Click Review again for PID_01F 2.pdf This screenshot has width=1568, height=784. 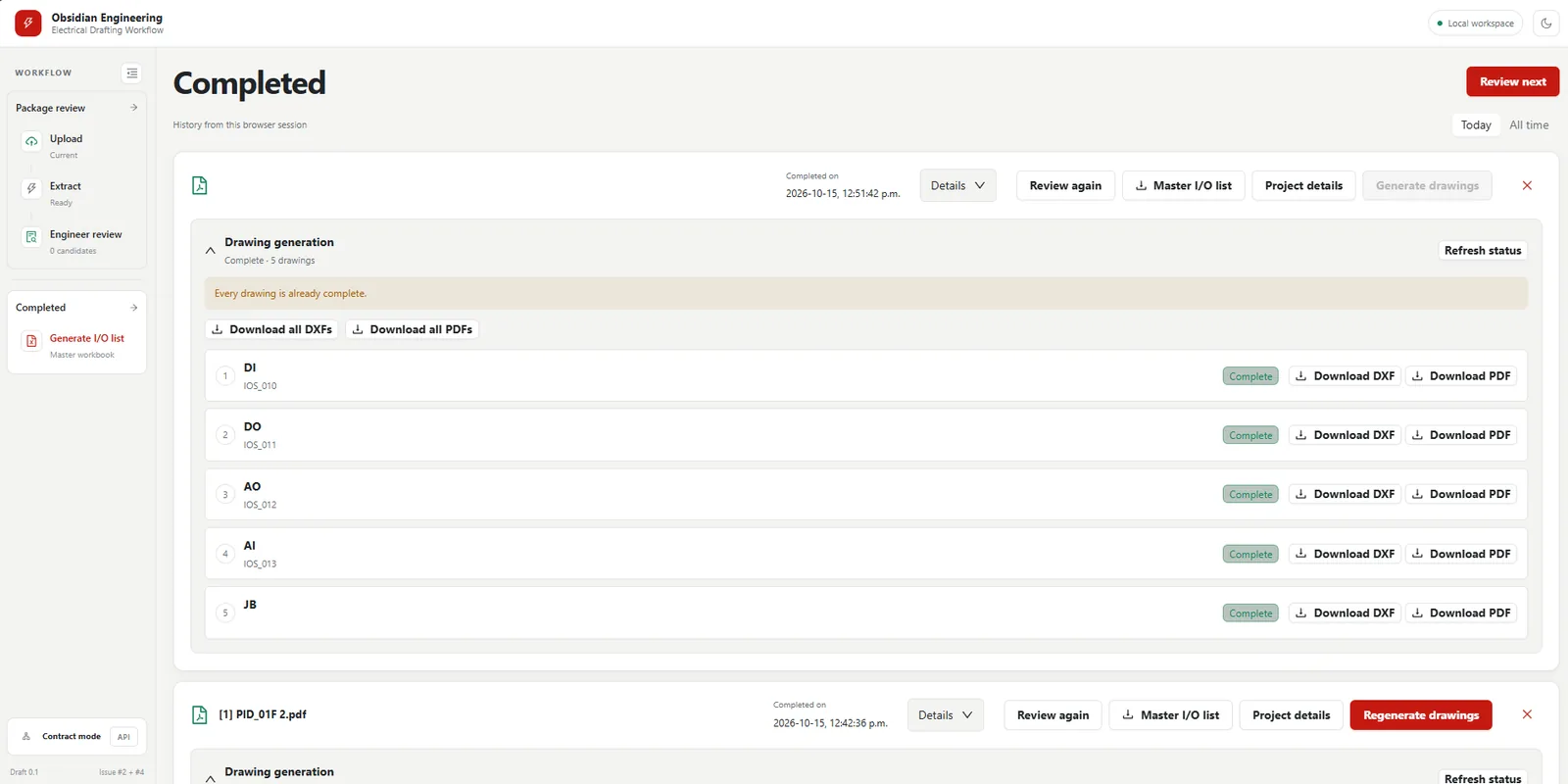pos(1053,715)
